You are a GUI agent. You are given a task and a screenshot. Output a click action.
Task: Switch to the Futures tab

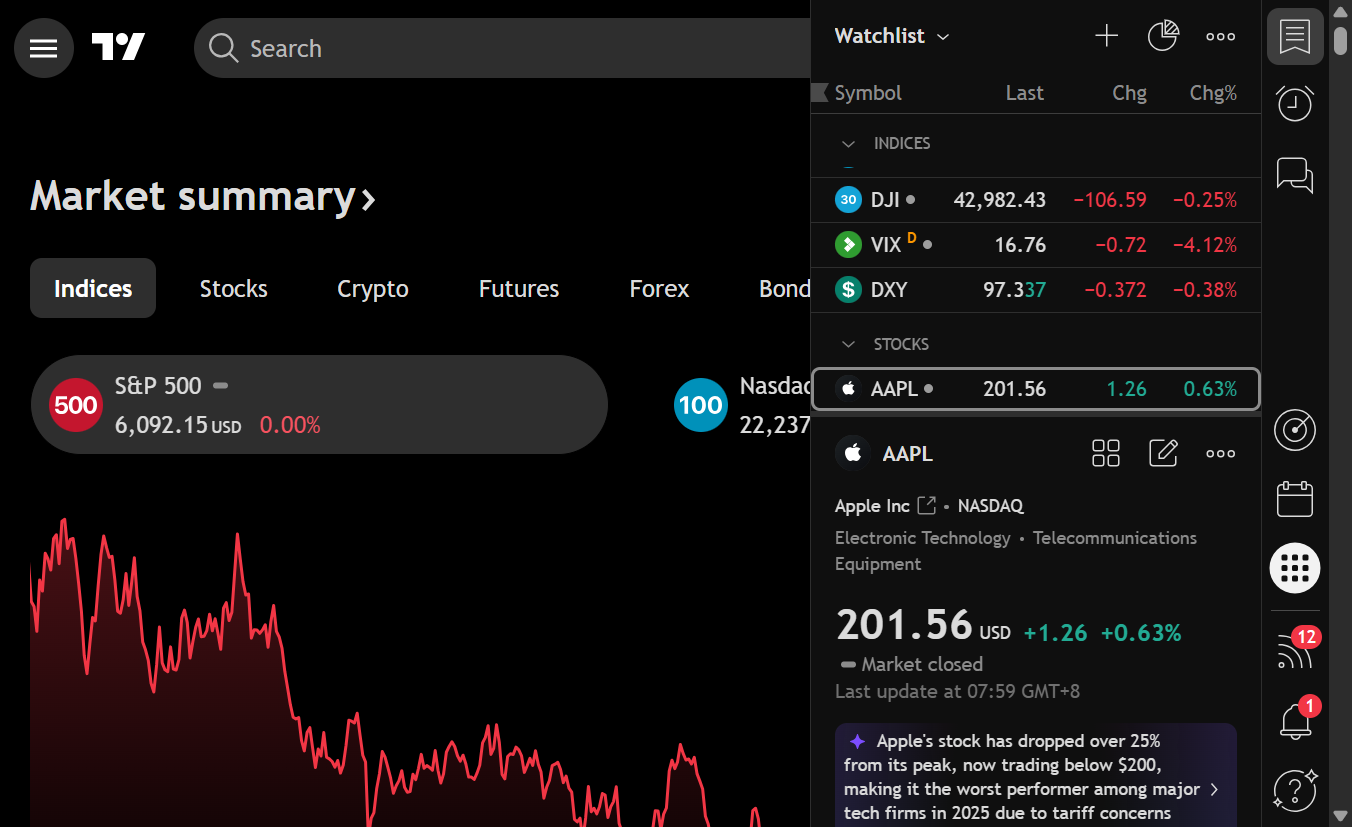pyautogui.click(x=519, y=288)
